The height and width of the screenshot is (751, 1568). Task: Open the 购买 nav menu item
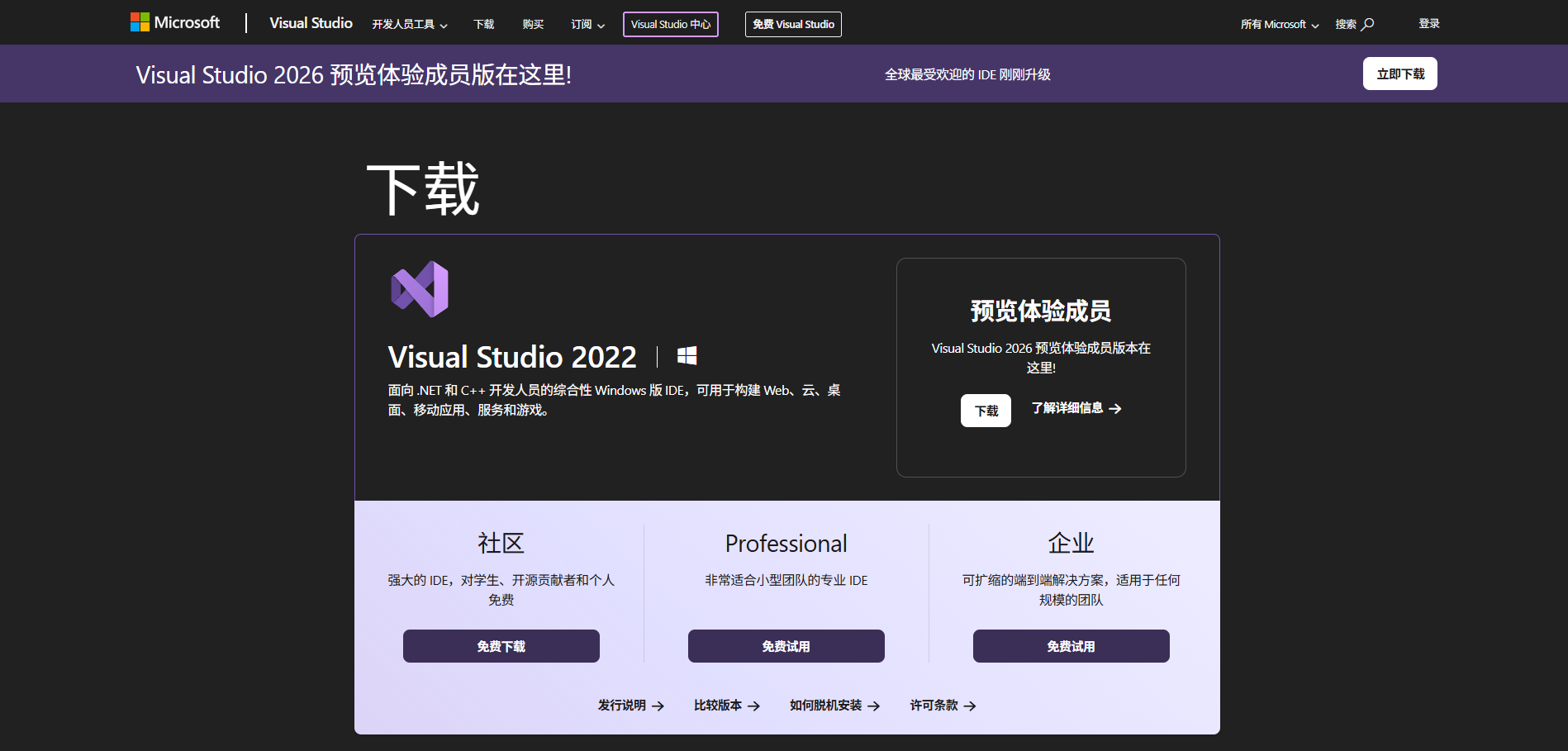534,24
